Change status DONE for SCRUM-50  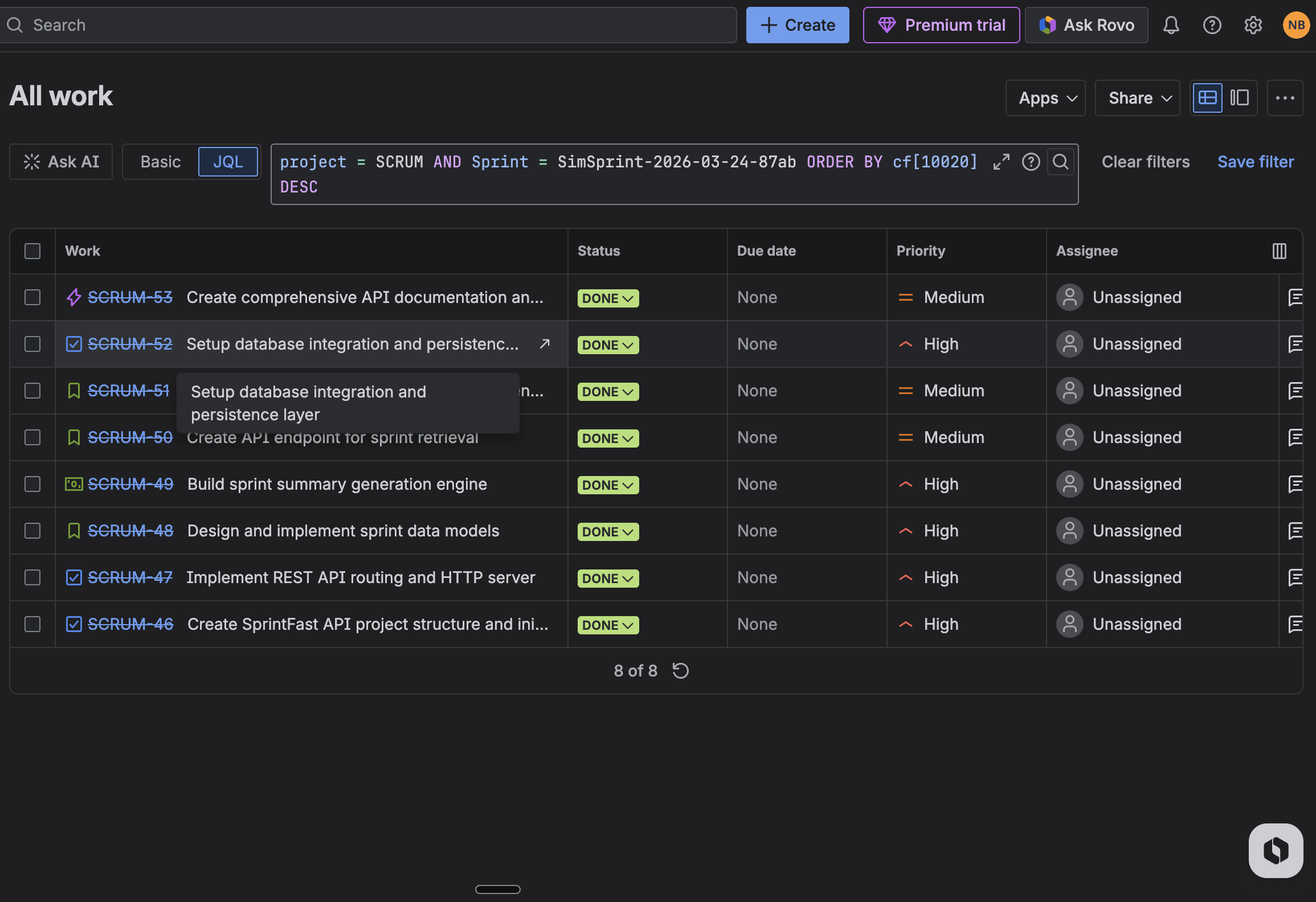[x=608, y=438]
